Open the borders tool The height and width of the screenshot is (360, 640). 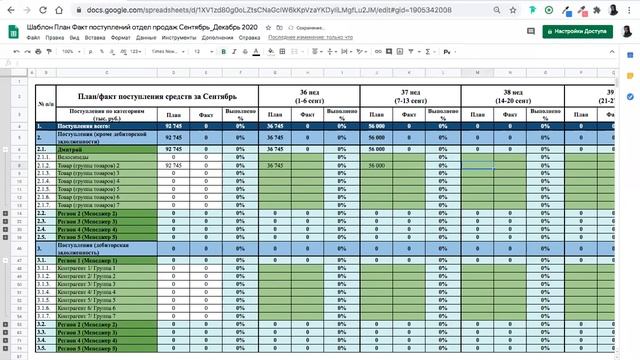[x=282, y=52]
